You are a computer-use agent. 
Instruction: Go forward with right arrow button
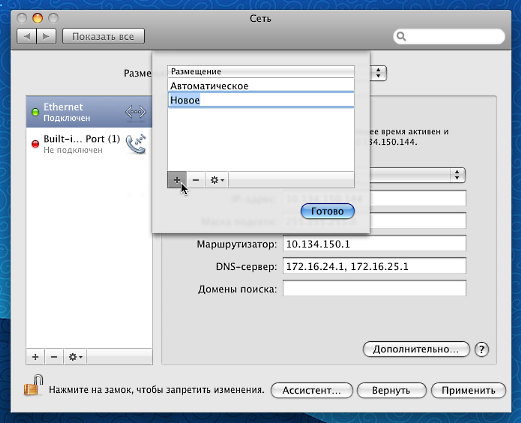click(x=46, y=36)
